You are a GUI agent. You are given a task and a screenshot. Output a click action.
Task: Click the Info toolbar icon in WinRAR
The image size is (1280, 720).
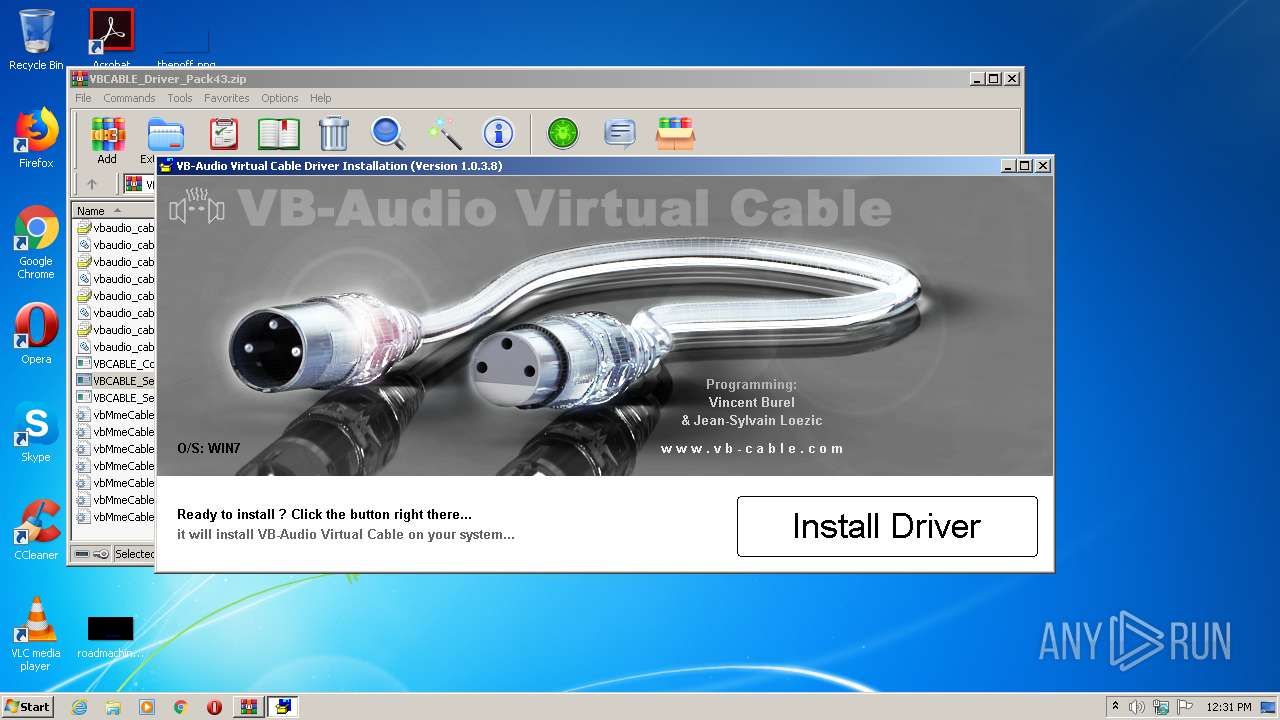pyautogui.click(x=498, y=133)
